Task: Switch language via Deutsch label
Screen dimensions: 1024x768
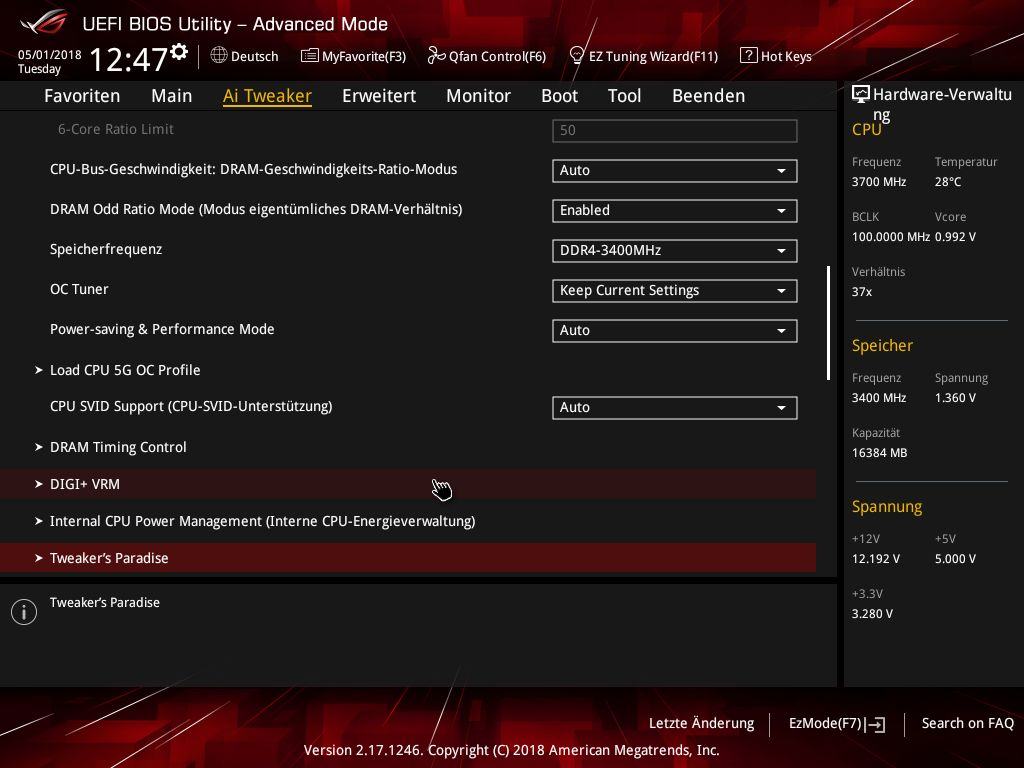Action: (255, 56)
